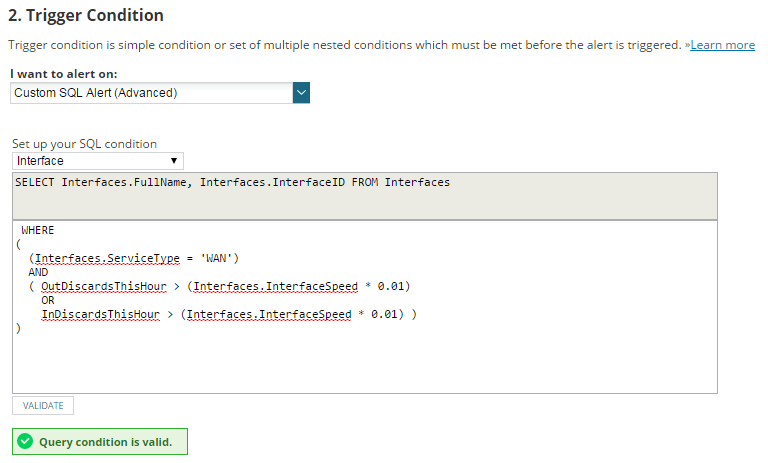The width and height of the screenshot is (768, 463).
Task: Expand the Interface SQL condition dropdown
Action: pyautogui.click(x=97, y=161)
